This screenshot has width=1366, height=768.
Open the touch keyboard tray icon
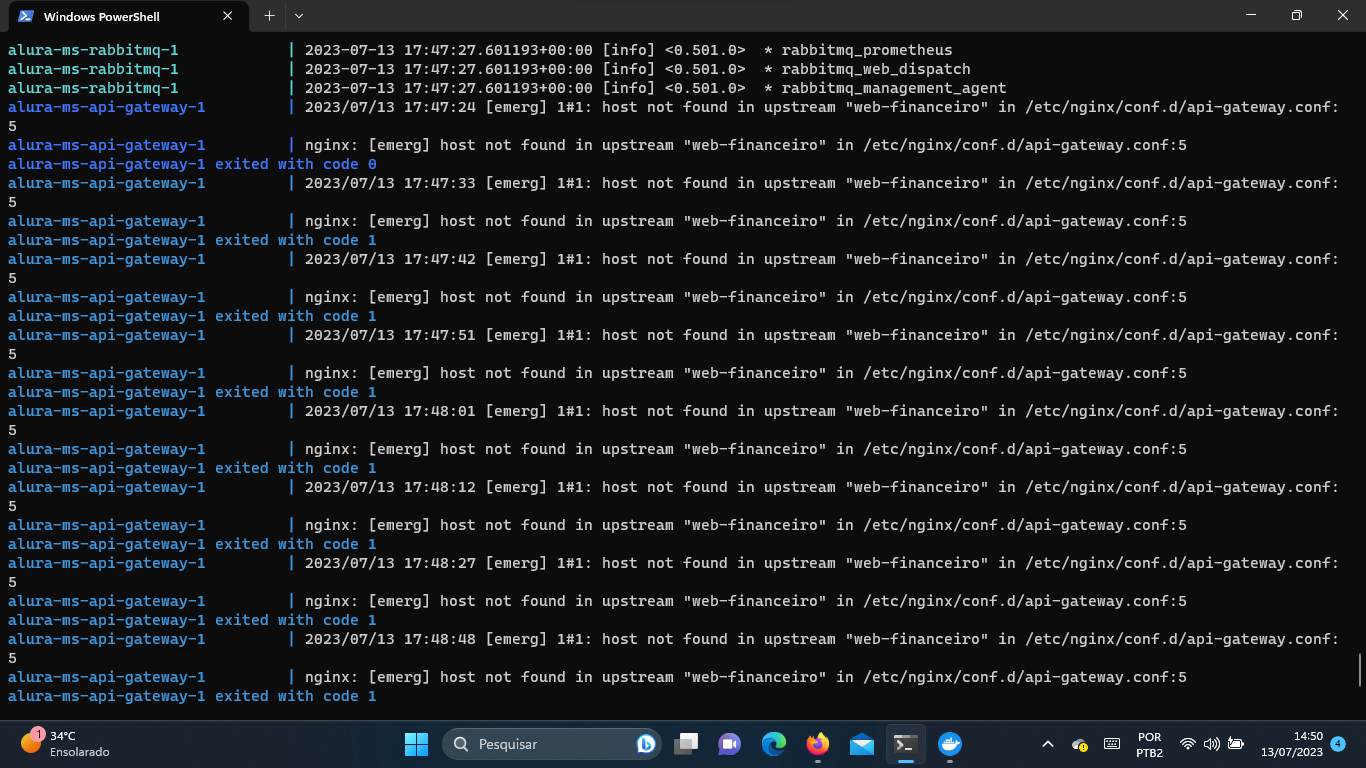[x=1112, y=744]
